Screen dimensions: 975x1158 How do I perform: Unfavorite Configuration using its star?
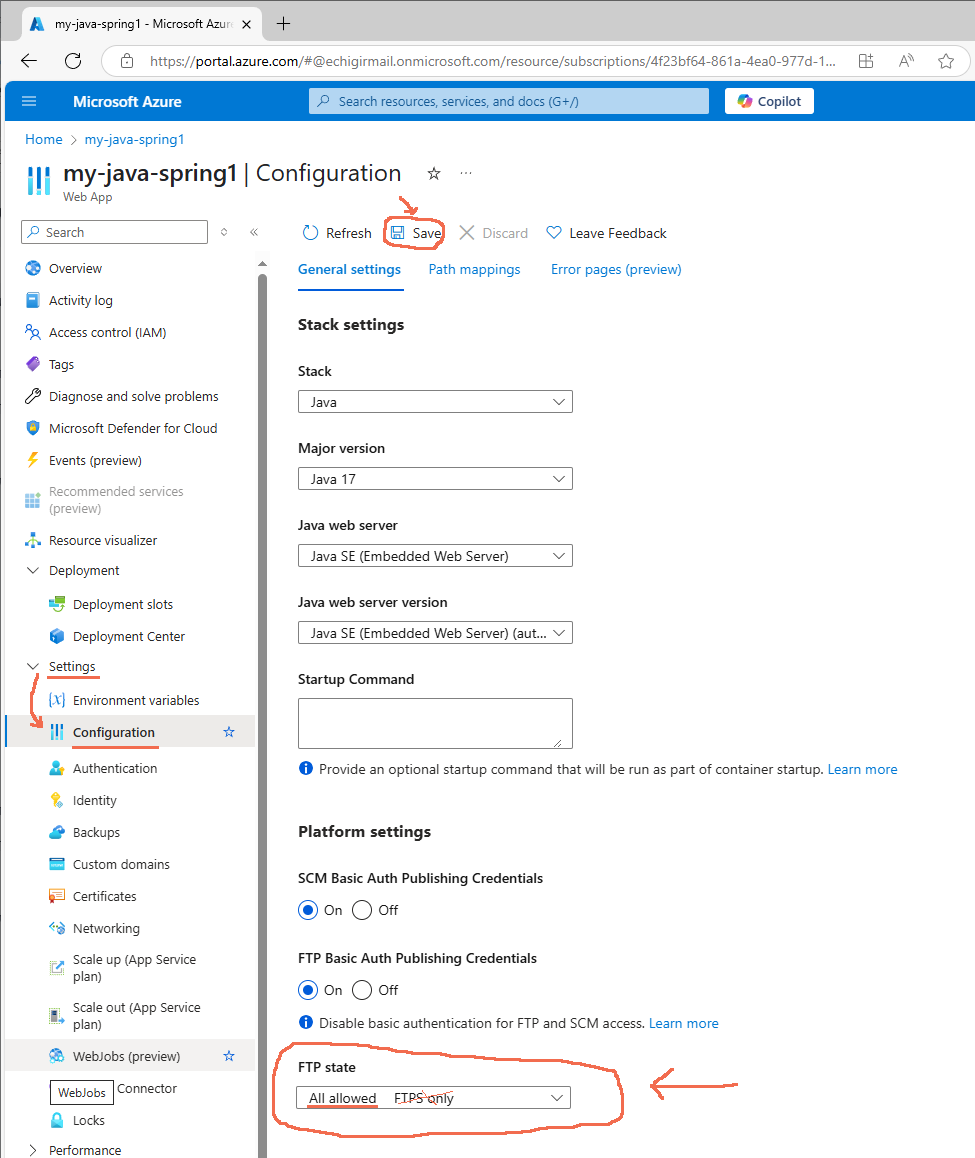pos(229,732)
